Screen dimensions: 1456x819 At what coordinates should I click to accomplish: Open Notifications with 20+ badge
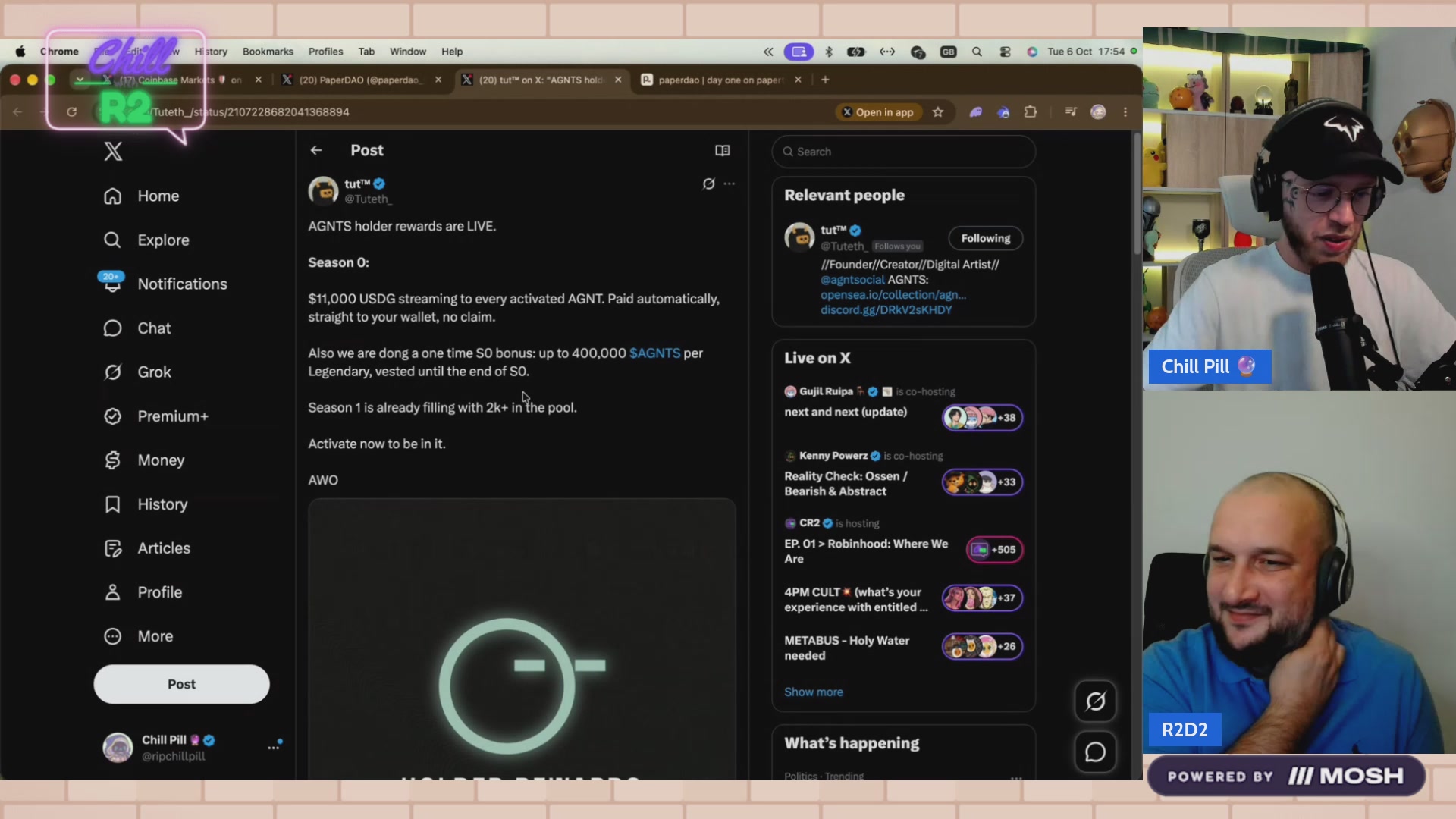[x=165, y=284]
